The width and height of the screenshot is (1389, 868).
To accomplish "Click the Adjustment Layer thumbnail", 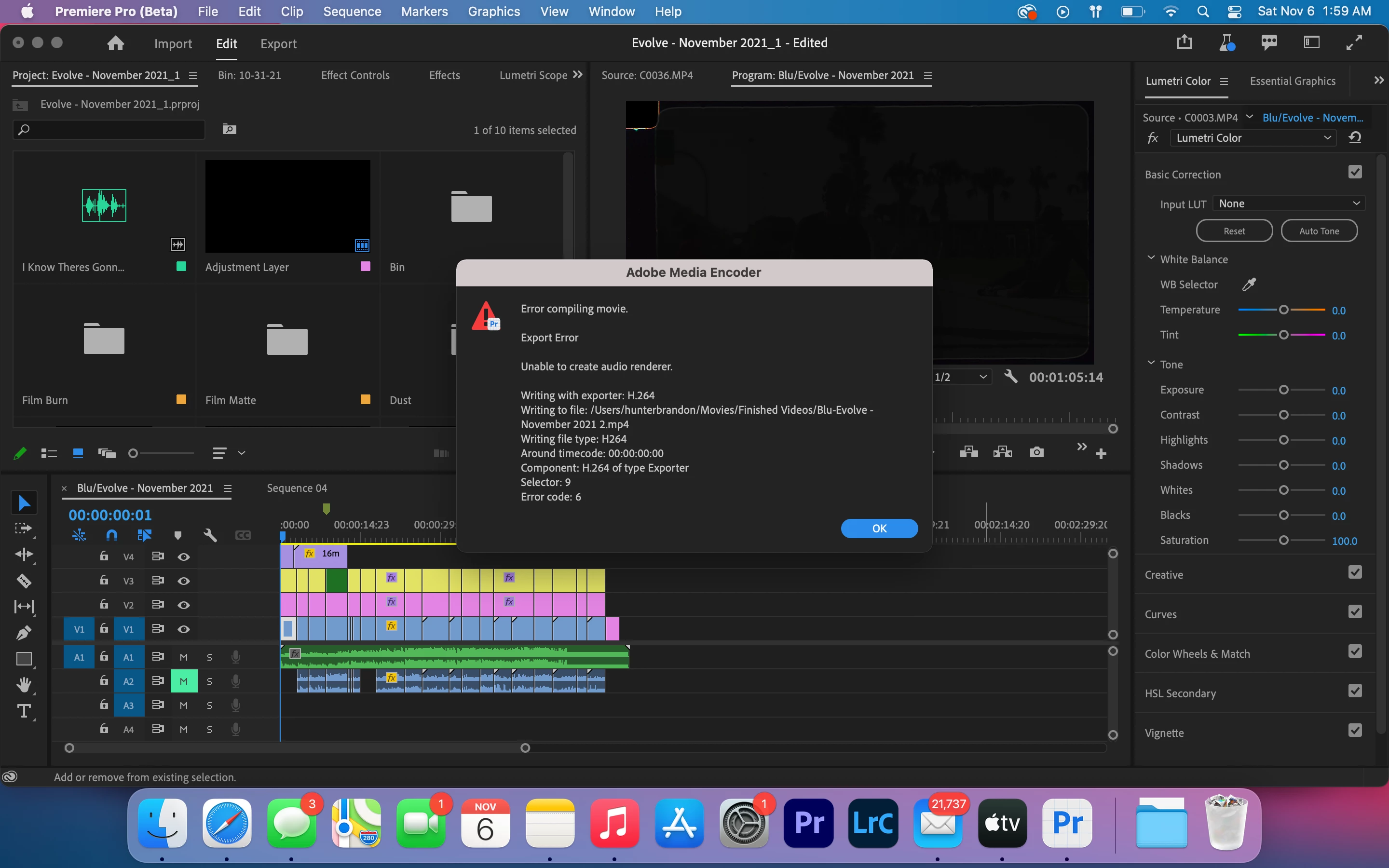I will [287, 206].
